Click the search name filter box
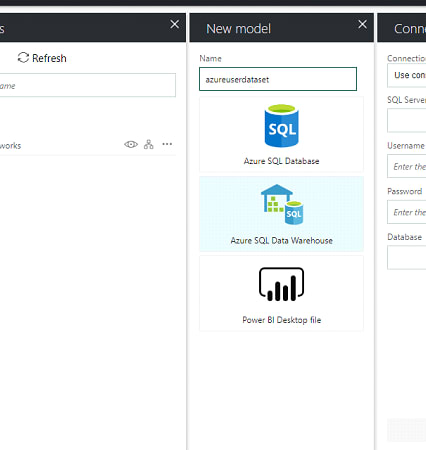 [x=88, y=85]
